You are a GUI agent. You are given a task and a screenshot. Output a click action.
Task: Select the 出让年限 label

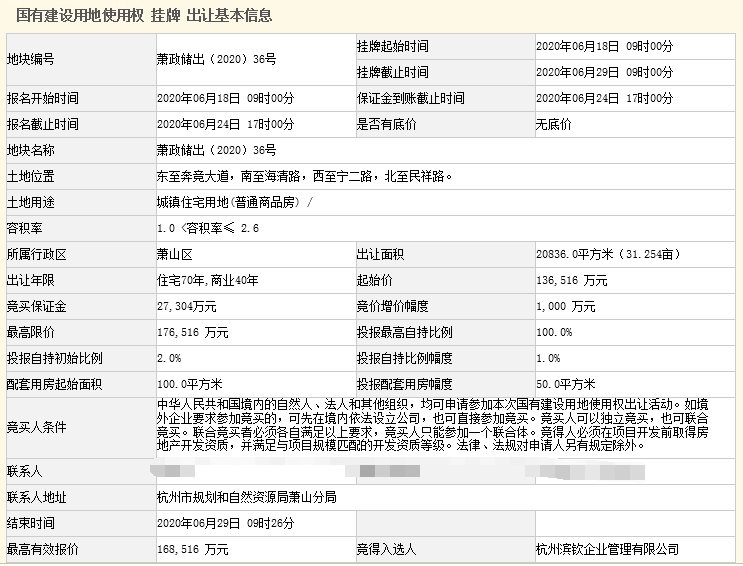[31, 281]
